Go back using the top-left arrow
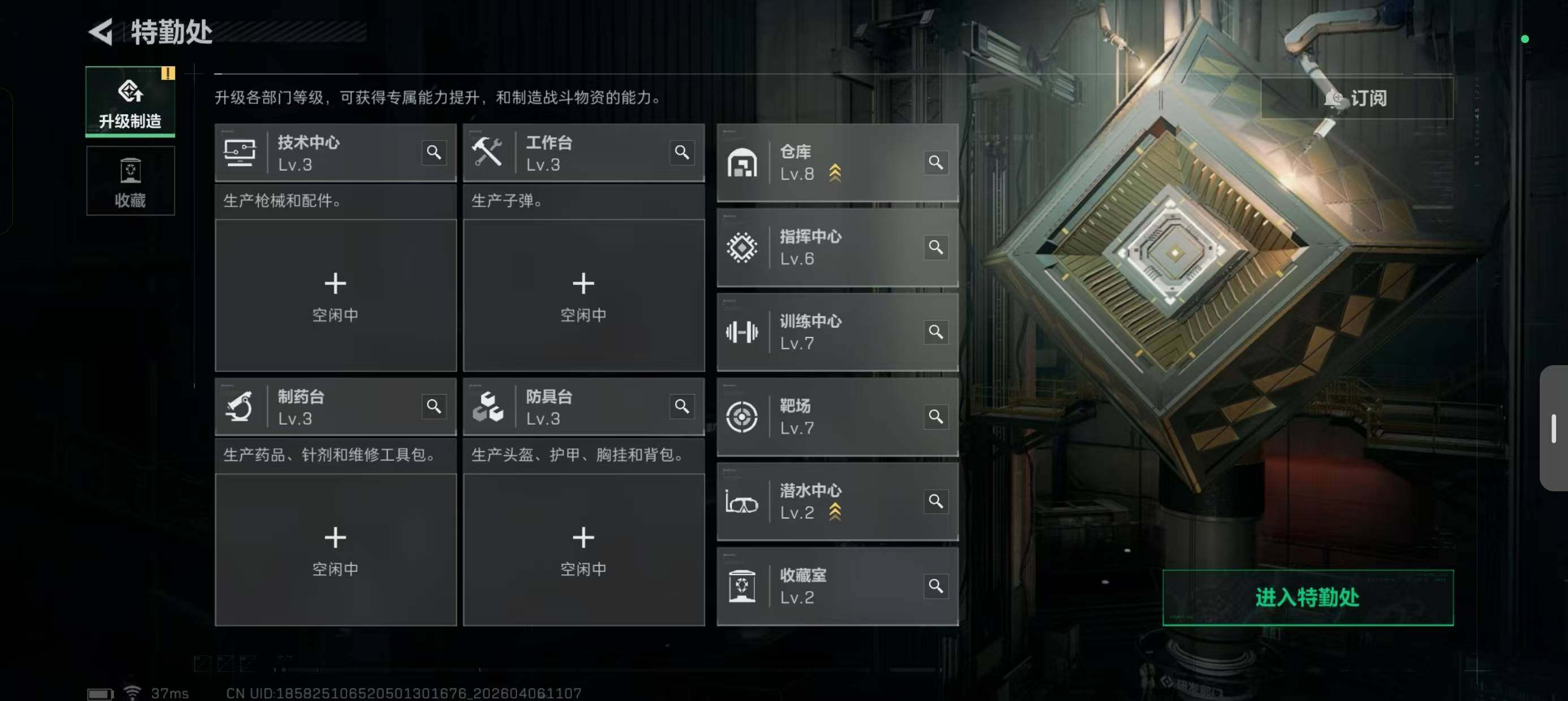1568x701 pixels. point(101,32)
